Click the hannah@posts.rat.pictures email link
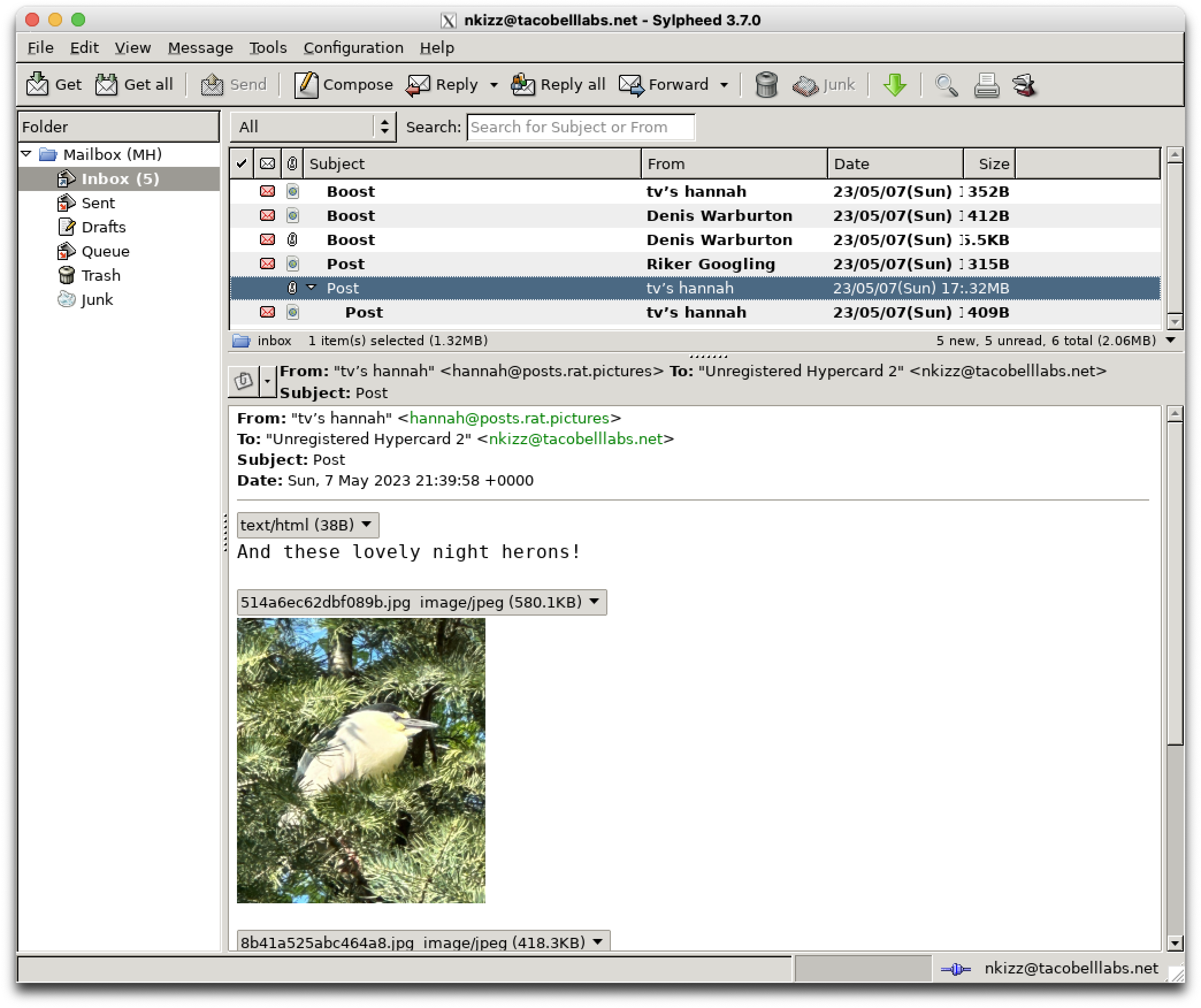Viewport: 1201px width, 1008px height. pyautogui.click(x=509, y=418)
